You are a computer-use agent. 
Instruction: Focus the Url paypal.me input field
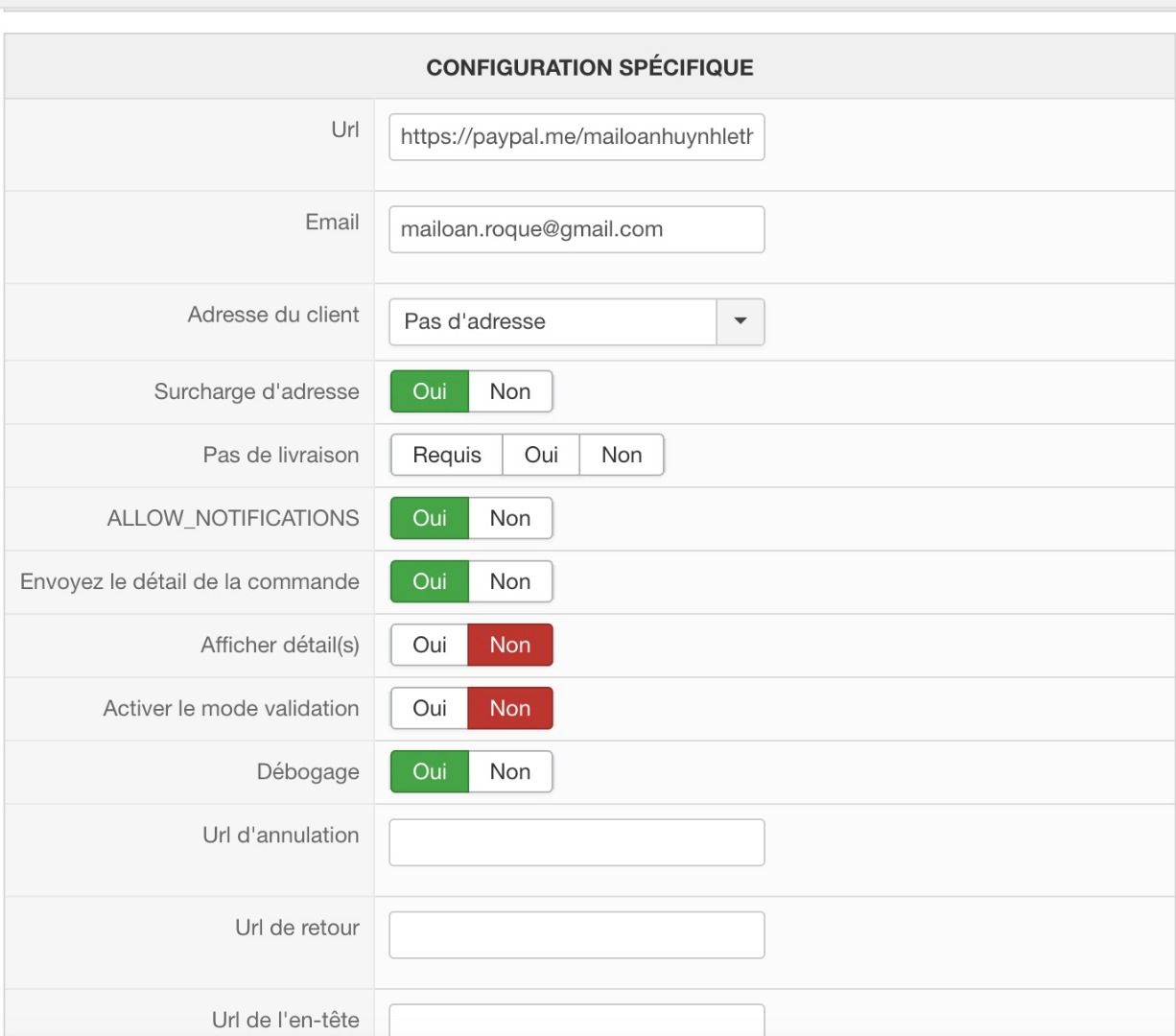coord(576,137)
